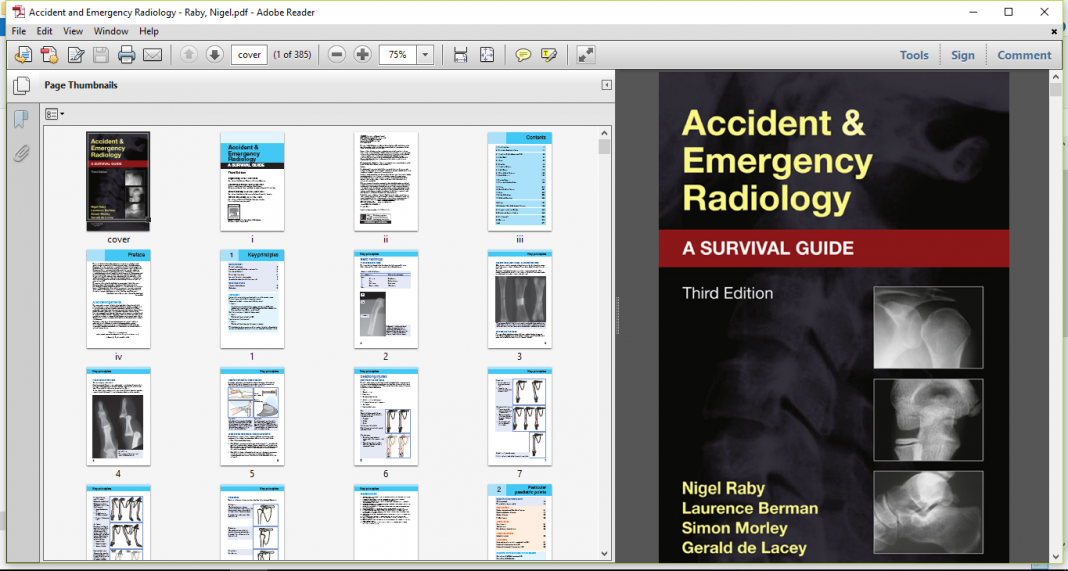
Task: Click the fit width scrolling icon
Action: [460, 55]
